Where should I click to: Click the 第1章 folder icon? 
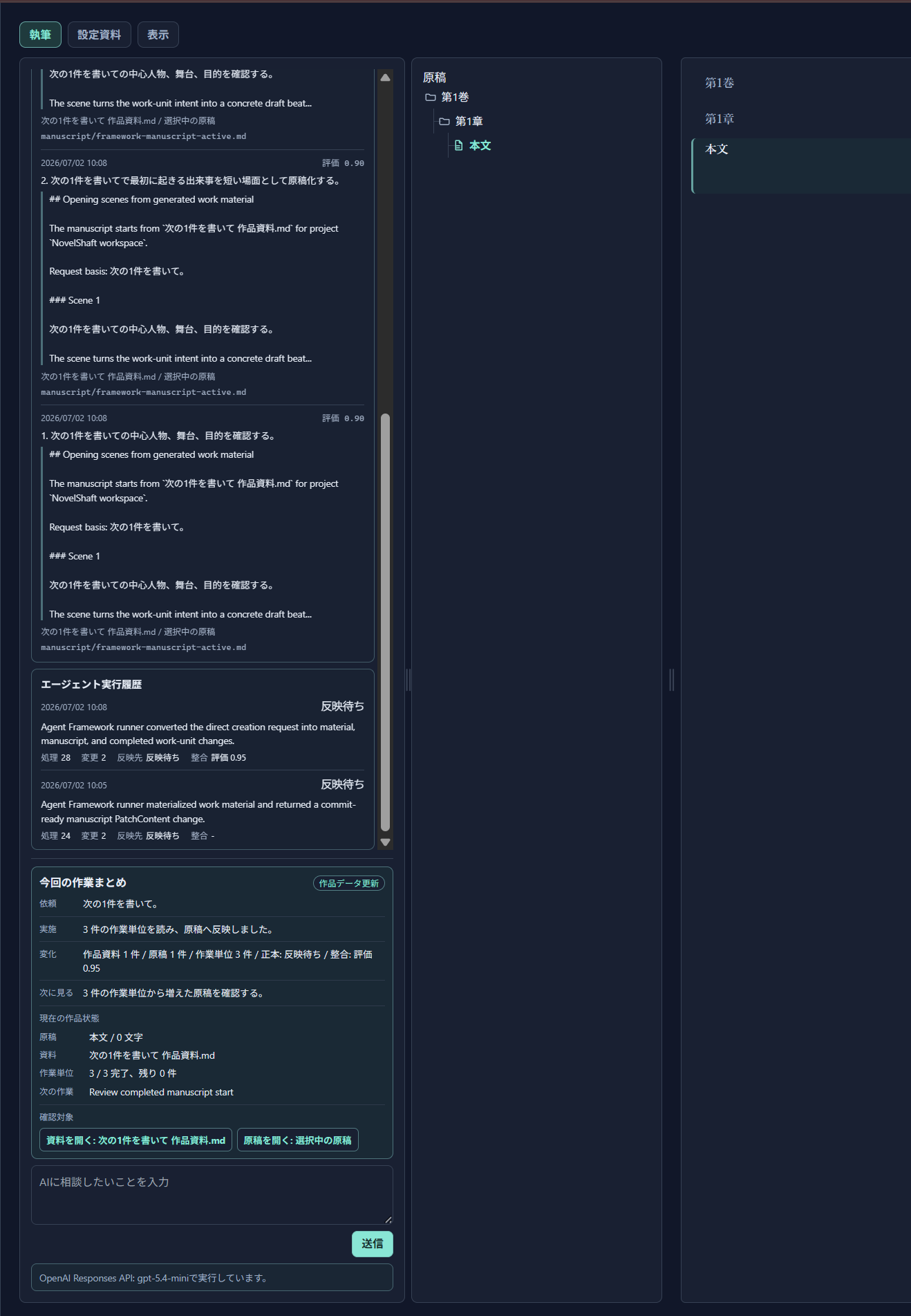[444, 122]
